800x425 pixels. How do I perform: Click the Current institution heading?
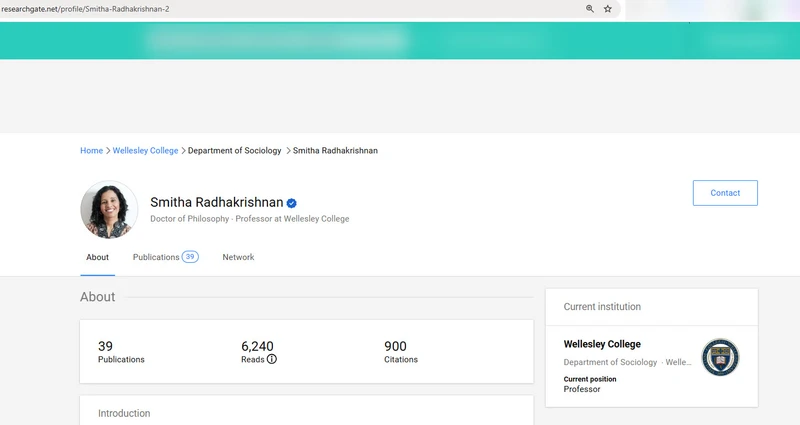(x=602, y=307)
